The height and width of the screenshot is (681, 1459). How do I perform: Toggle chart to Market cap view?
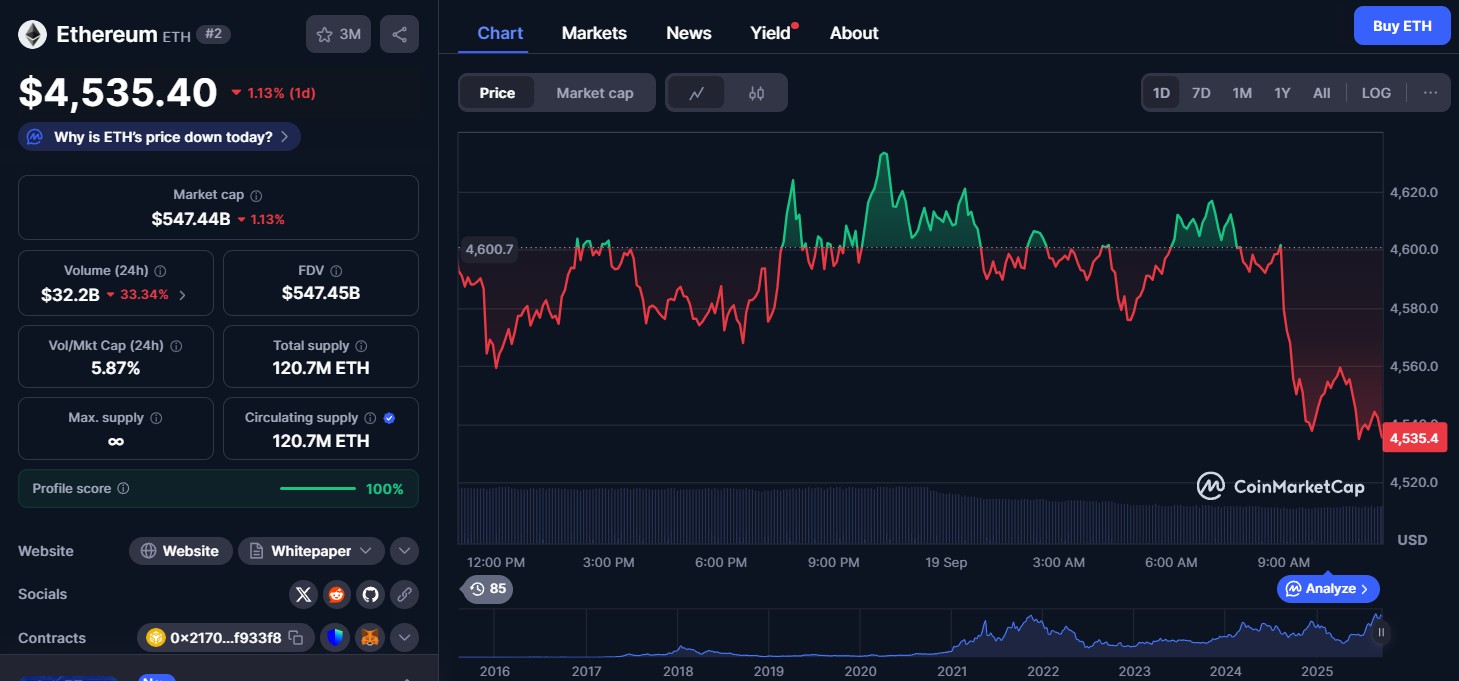pyautogui.click(x=594, y=93)
